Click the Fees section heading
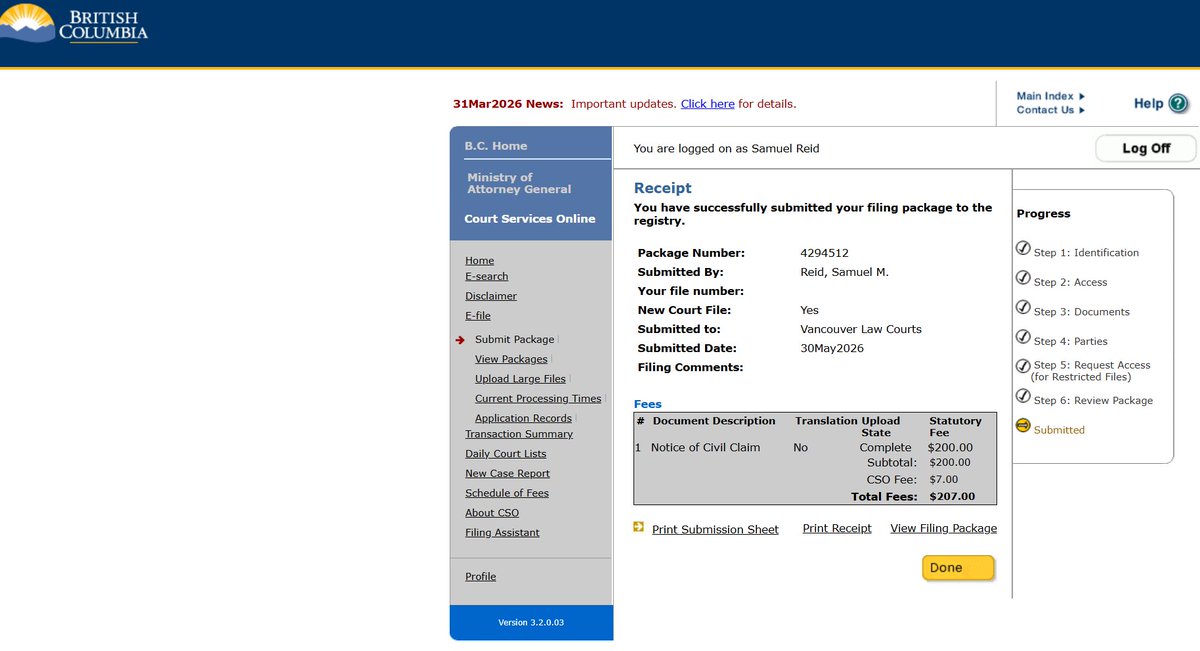Image resolution: width=1200 pixels, height=651 pixels. (x=648, y=404)
